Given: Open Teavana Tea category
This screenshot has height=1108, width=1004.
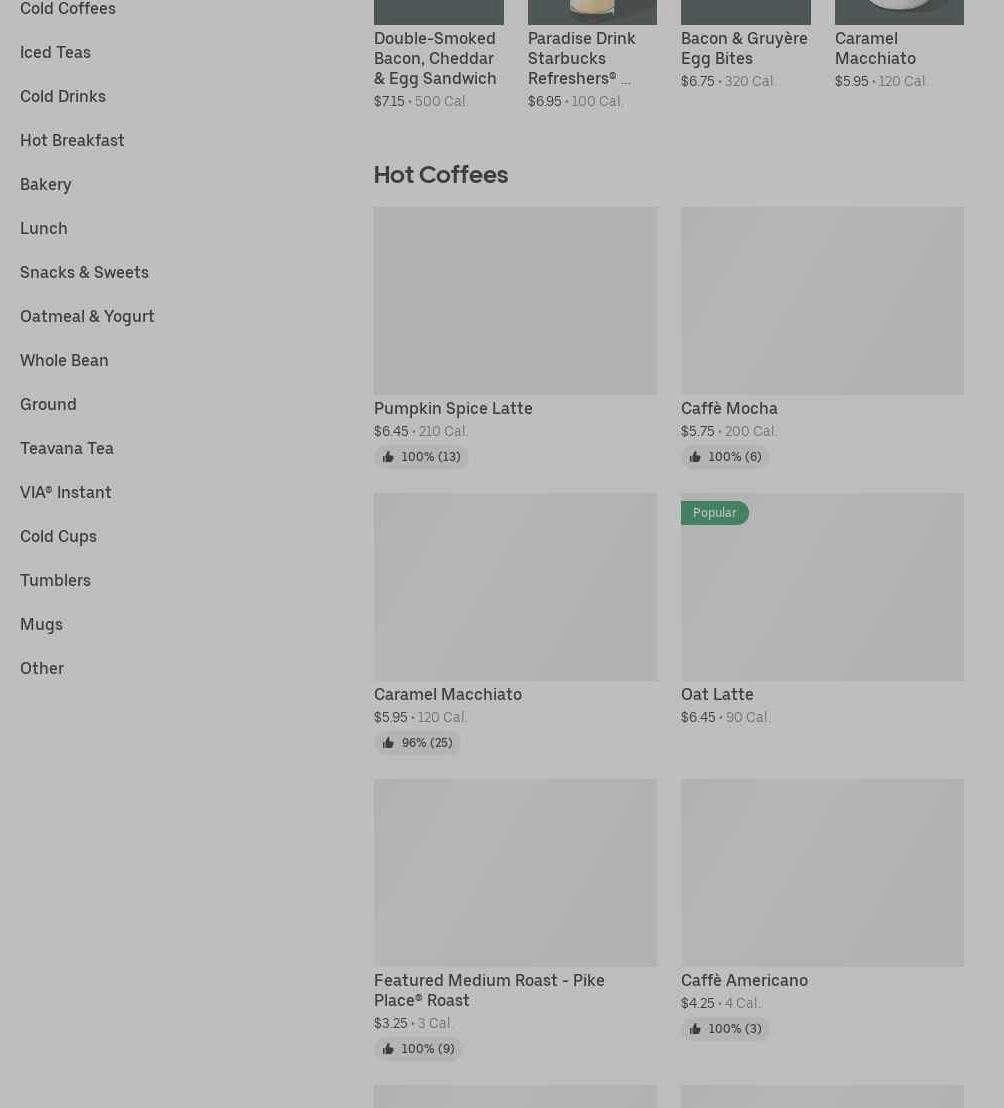Looking at the screenshot, I should click(x=67, y=448).
